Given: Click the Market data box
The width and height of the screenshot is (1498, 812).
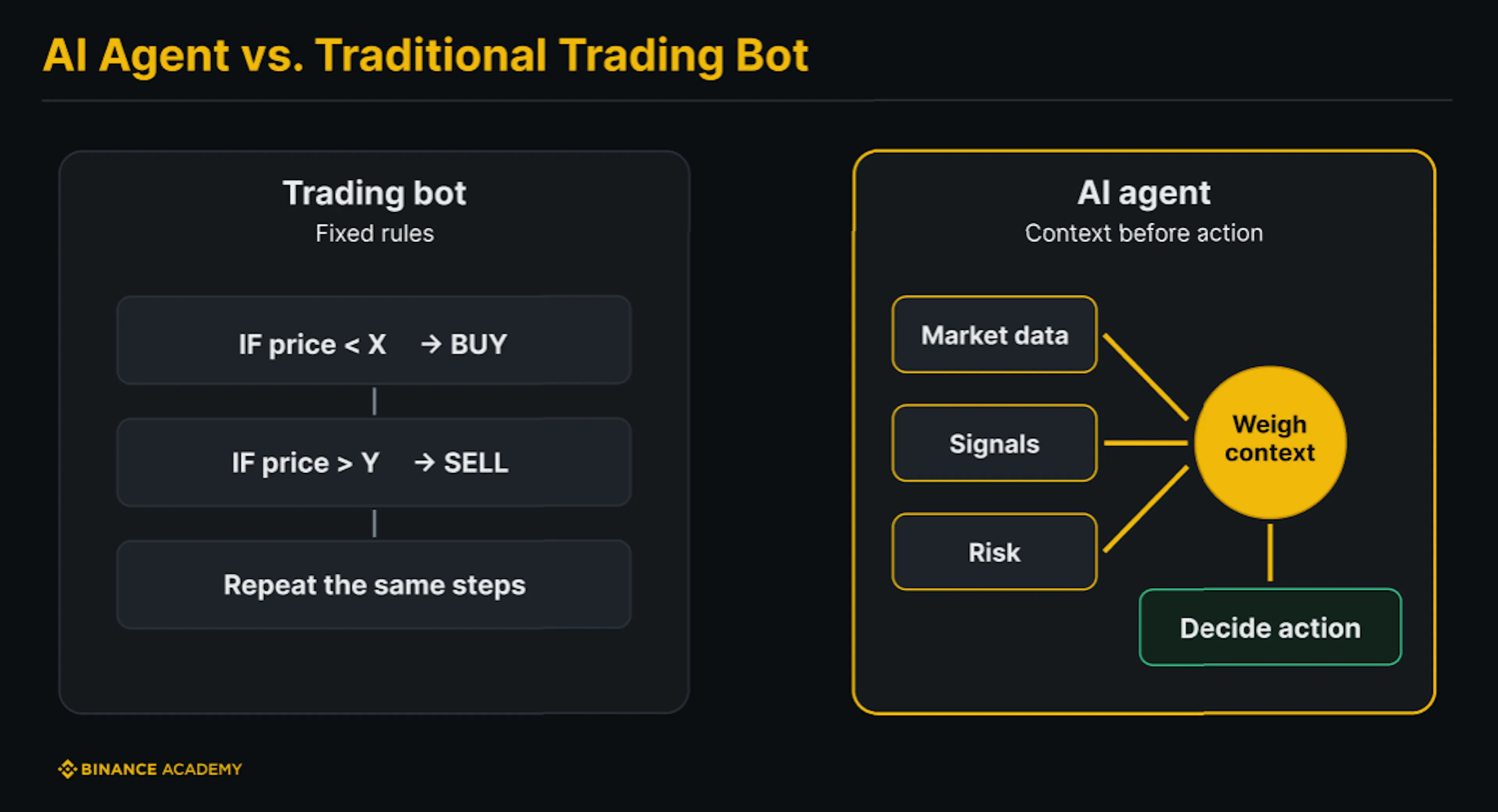Looking at the screenshot, I should pos(994,335).
